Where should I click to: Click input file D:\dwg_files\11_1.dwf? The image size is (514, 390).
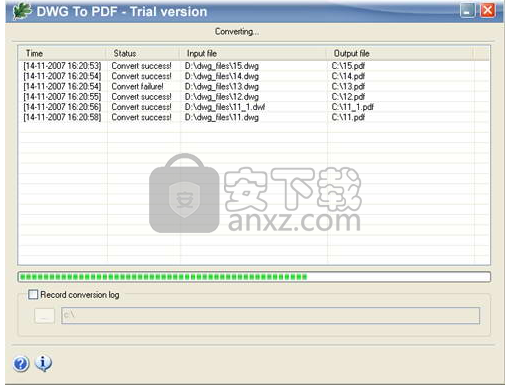225,107
